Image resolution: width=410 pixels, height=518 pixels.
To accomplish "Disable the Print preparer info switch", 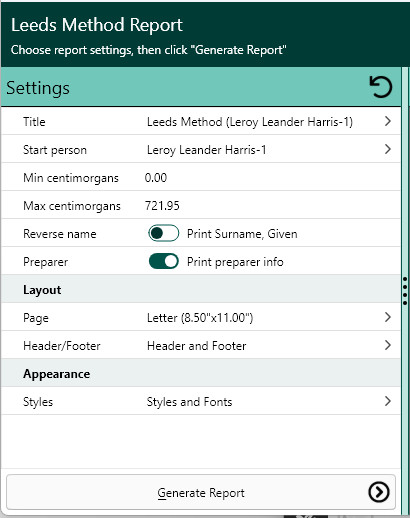I will 163,261.
